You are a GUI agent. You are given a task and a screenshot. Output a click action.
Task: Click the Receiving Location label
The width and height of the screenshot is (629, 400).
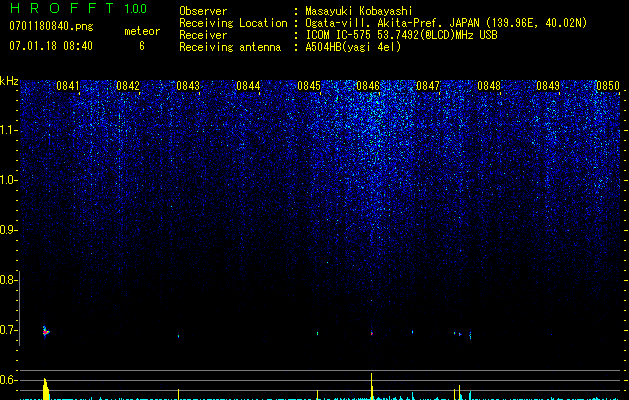click(x=233, y=23)
